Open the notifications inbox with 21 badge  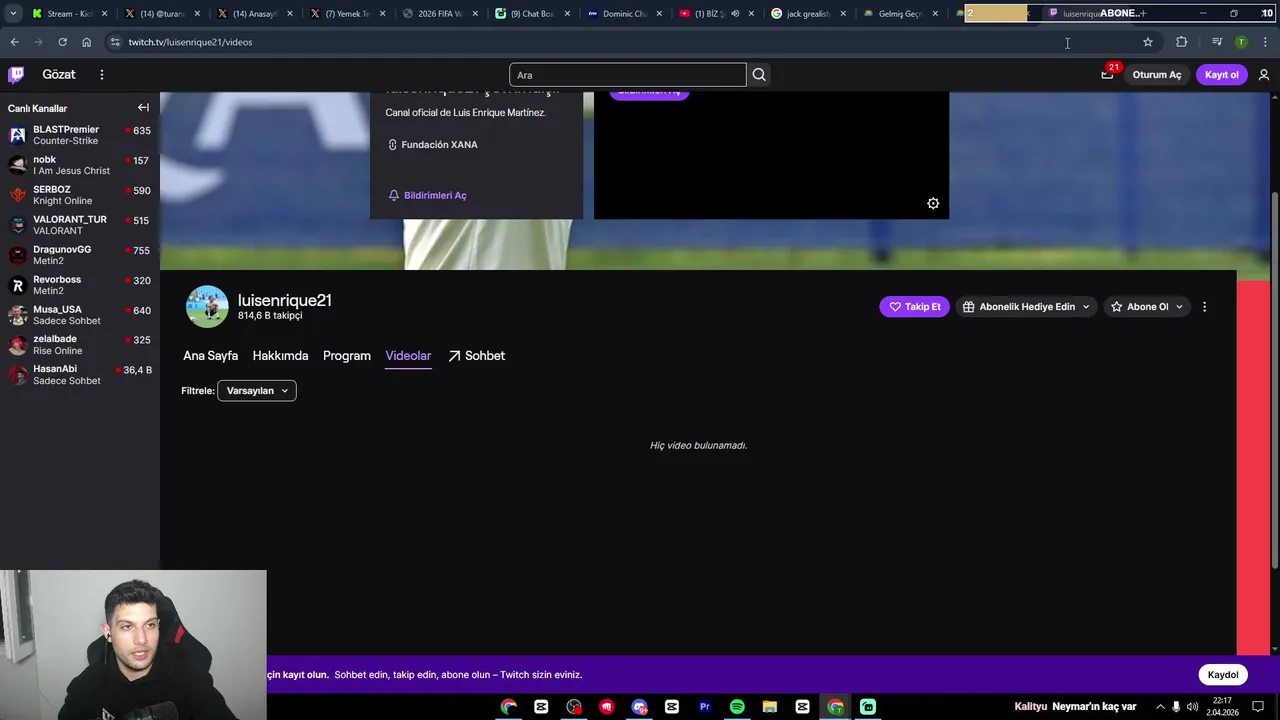(1107, 74)
